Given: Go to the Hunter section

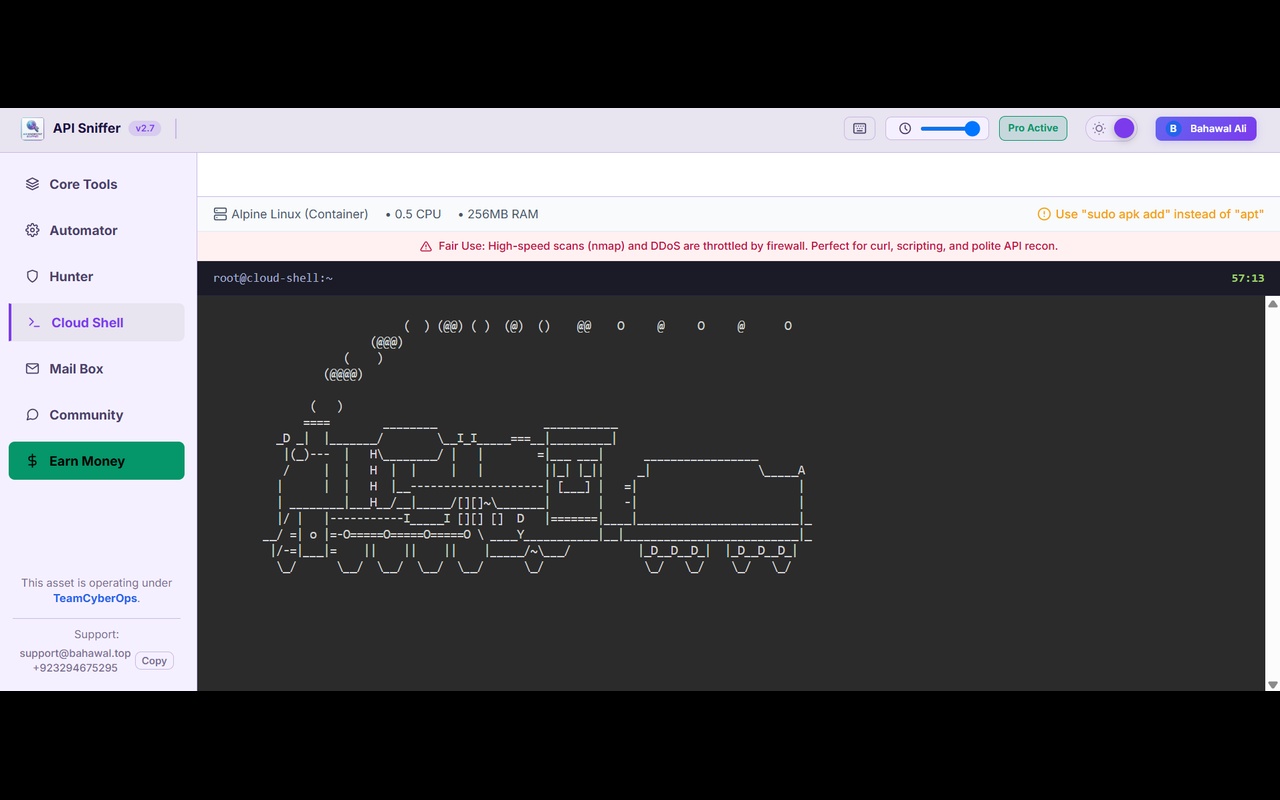Looking at the screenshot, I should tap(96, 276).
